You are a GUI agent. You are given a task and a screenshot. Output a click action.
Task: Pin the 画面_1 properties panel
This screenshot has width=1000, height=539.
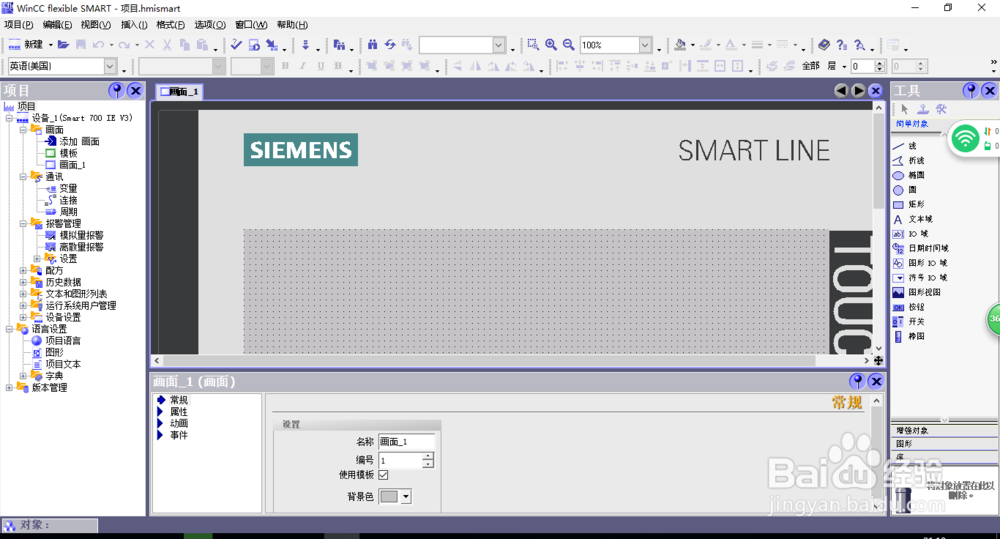pos(857,381)
